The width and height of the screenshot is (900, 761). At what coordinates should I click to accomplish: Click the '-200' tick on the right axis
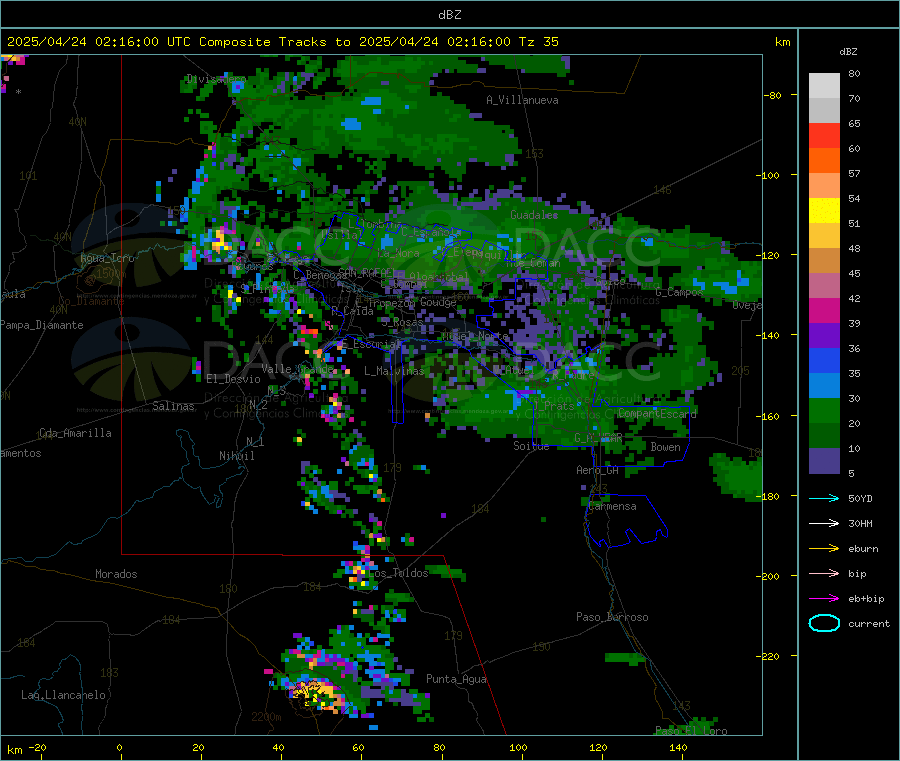click(x=767, y=576)
